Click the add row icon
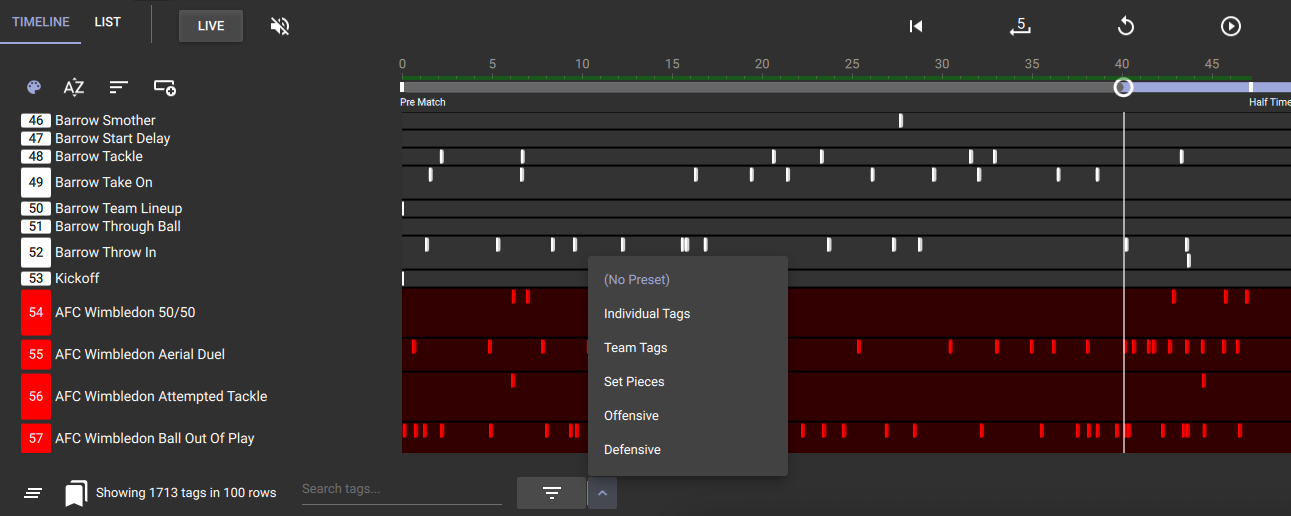Viewport: 1291px width, 516px height. (165, 87)
